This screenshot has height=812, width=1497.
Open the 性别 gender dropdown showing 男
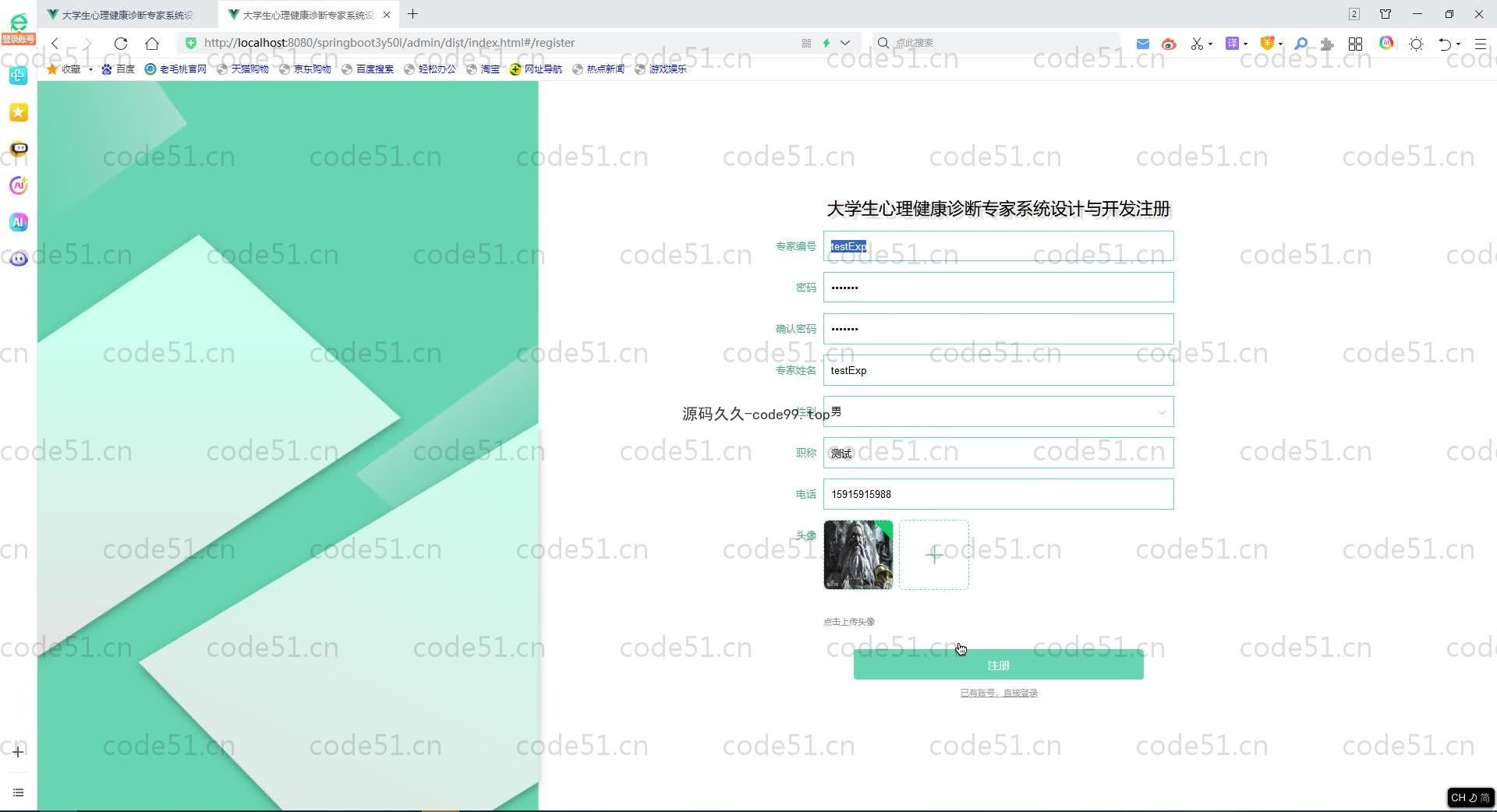pyautogui.click(x=998, y=411)
